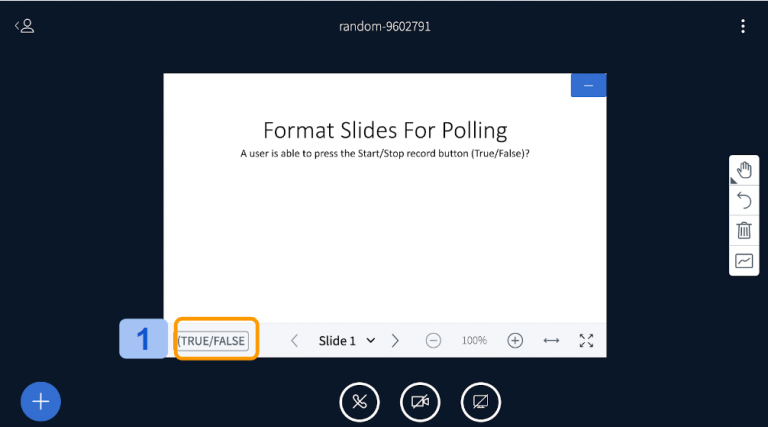Open the blue plus actions menu
The width and height of the screenshot is (768, 427).
[x=41, y=401]
